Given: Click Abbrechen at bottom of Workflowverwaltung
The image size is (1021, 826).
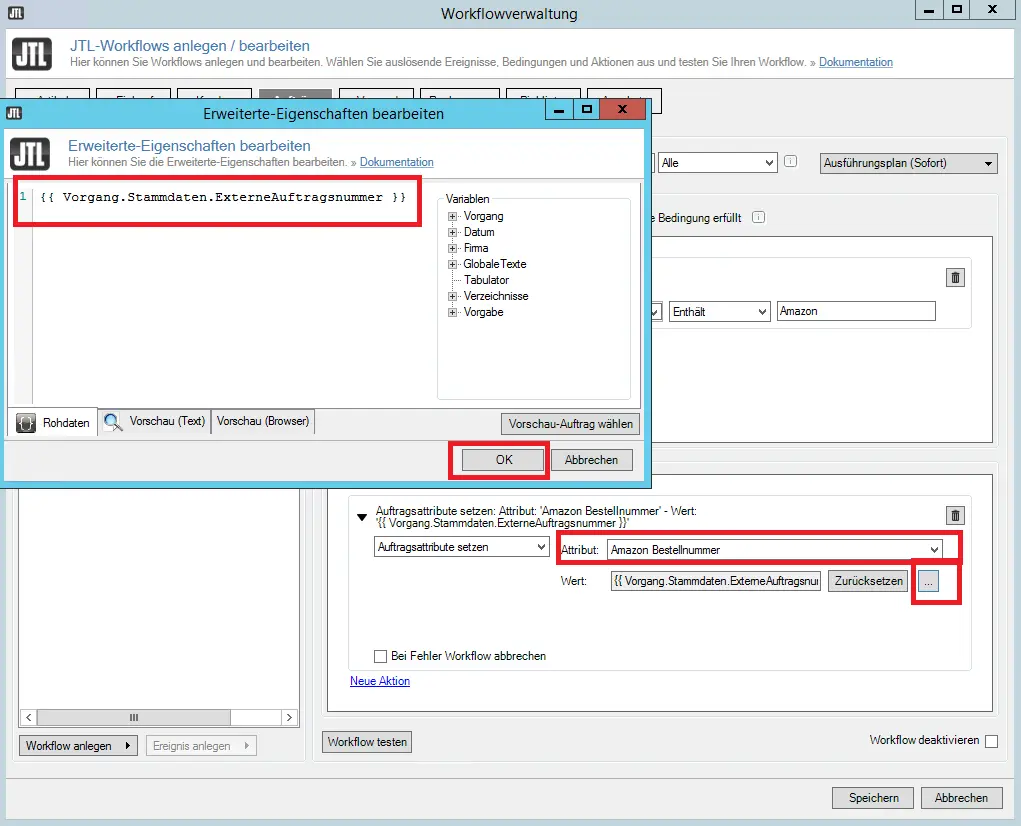Looking at the screenshot, I should [961, 797].
